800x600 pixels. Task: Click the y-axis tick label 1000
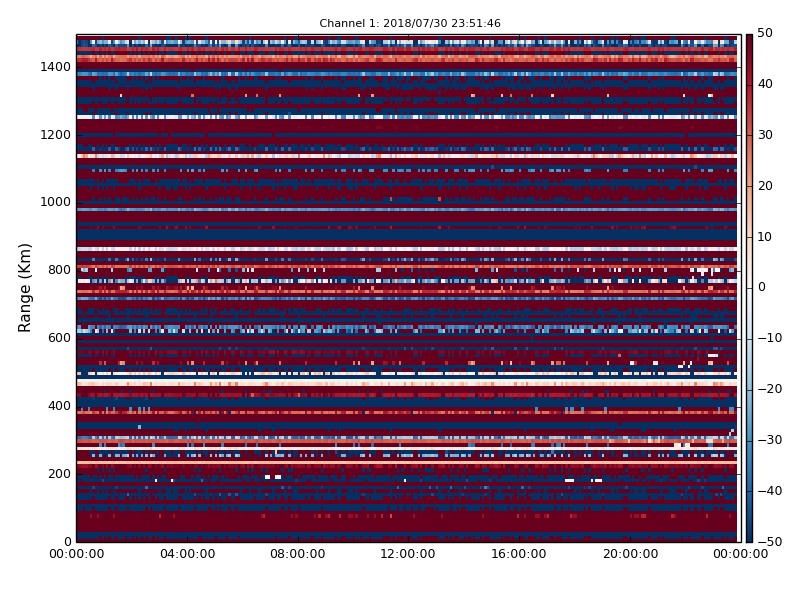(x=56, y=202)
